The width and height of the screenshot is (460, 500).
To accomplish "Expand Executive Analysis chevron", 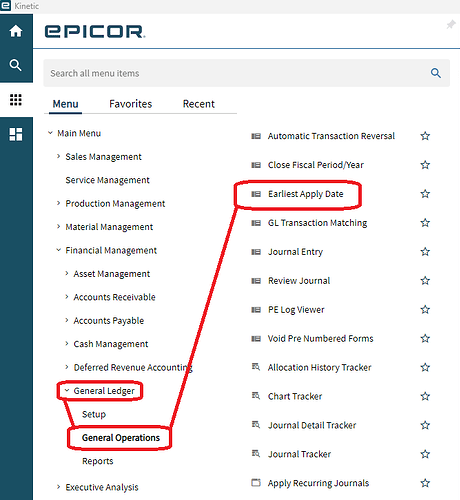I will [x=58, y=487].
